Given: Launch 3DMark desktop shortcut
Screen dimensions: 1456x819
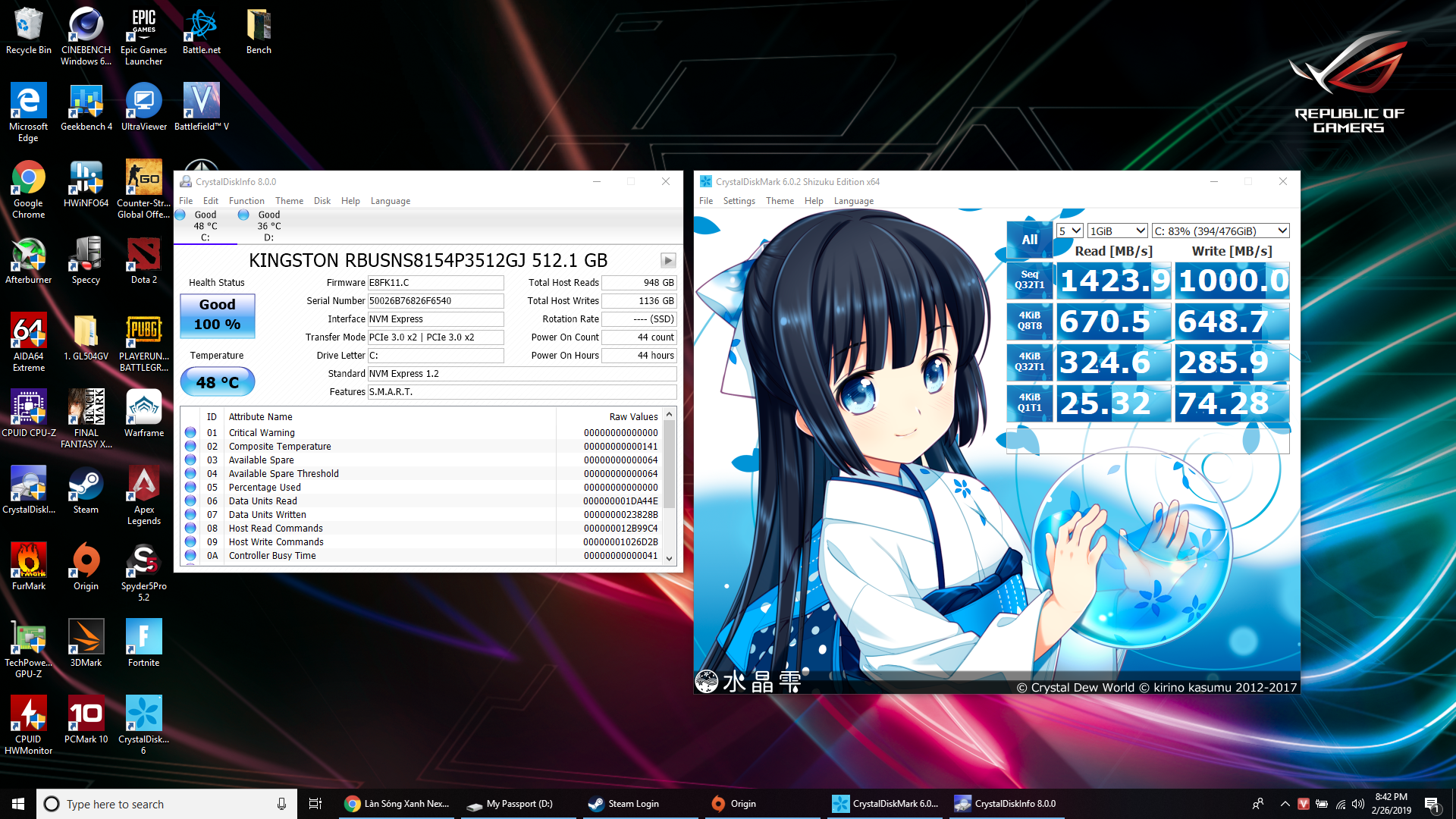Looking at the screenshot, I should coord(86,643).
